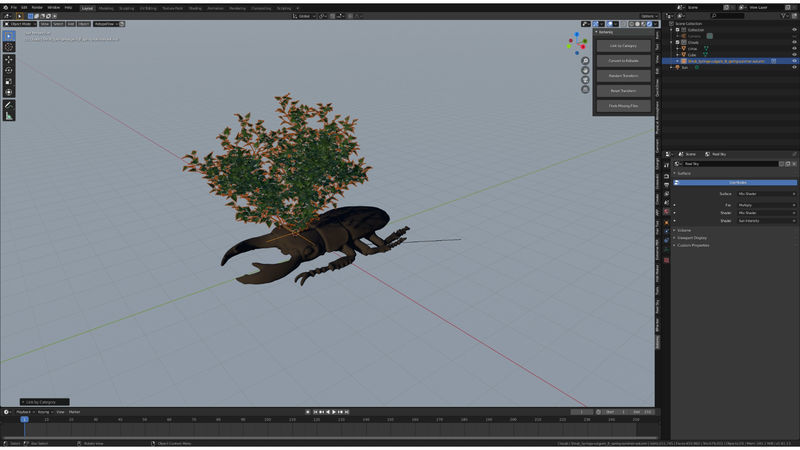
Task: Toggle visibility eye of Cirrus object
Action: coord(794,48)
